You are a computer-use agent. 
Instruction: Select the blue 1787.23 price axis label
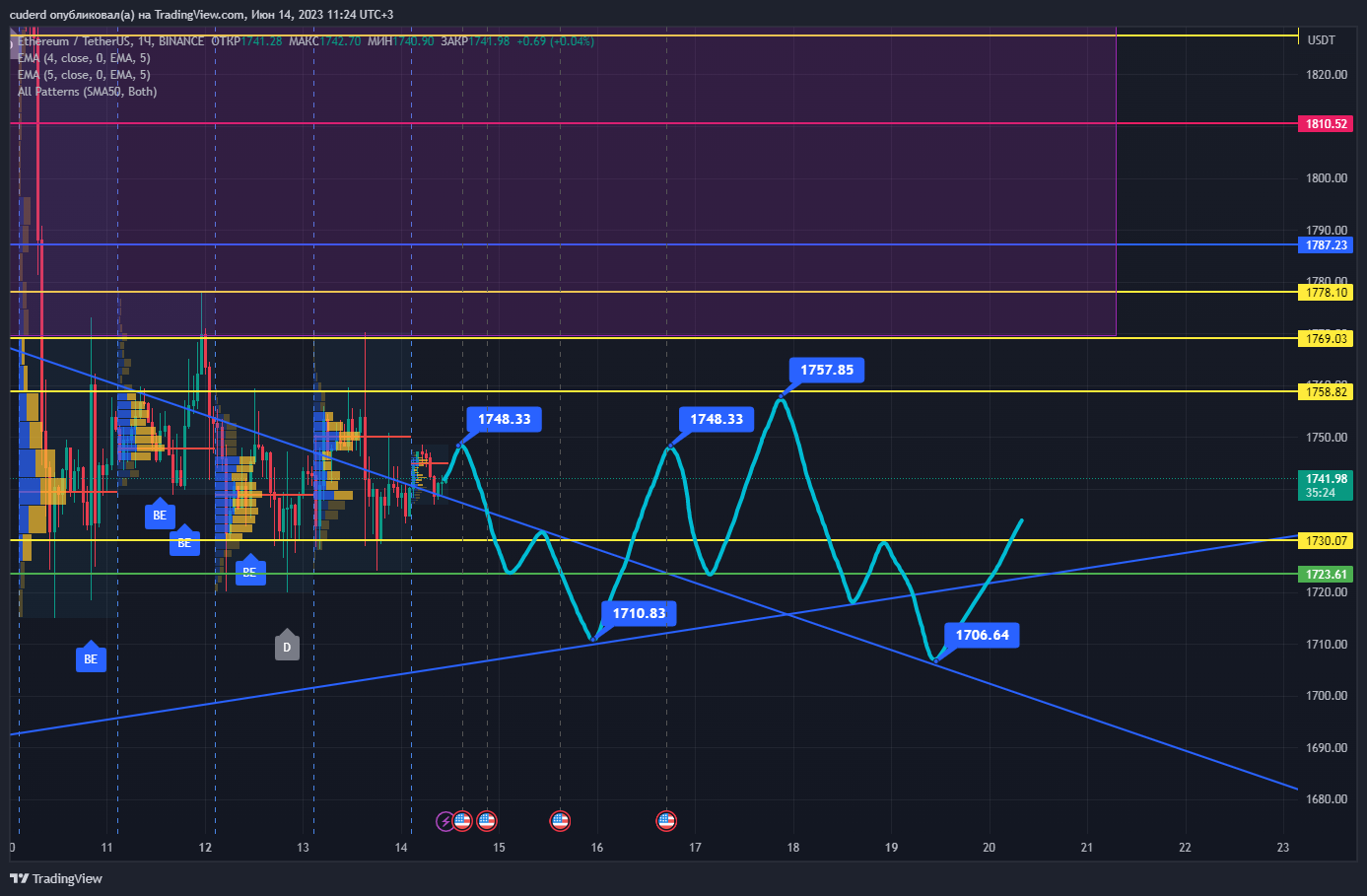pyautogui.click(x=1326, y=245)
